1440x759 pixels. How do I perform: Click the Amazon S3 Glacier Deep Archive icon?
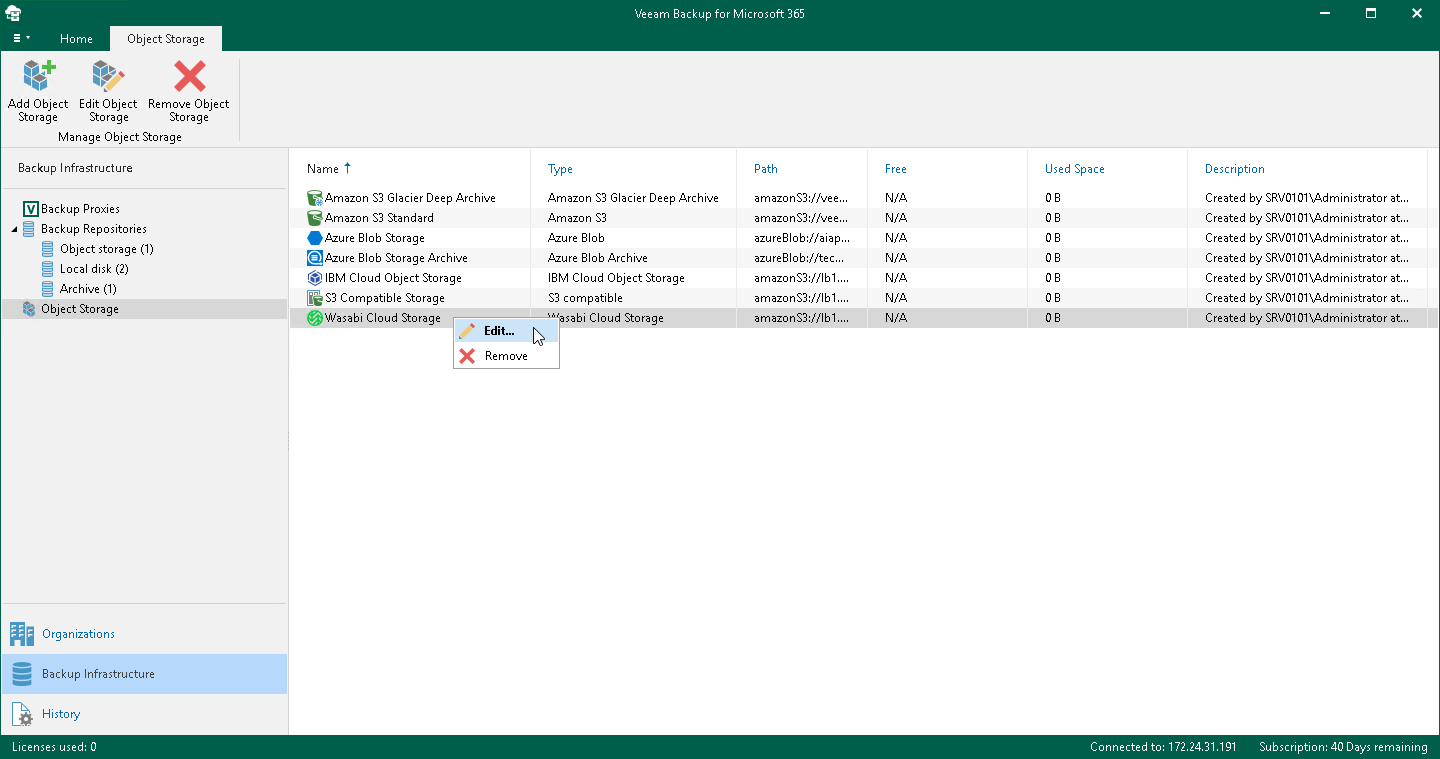point(315,198)
